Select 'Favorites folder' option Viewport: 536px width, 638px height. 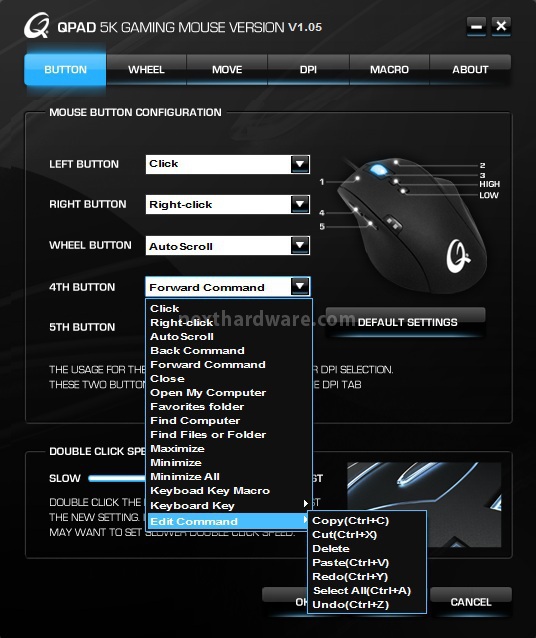[229, 406]
